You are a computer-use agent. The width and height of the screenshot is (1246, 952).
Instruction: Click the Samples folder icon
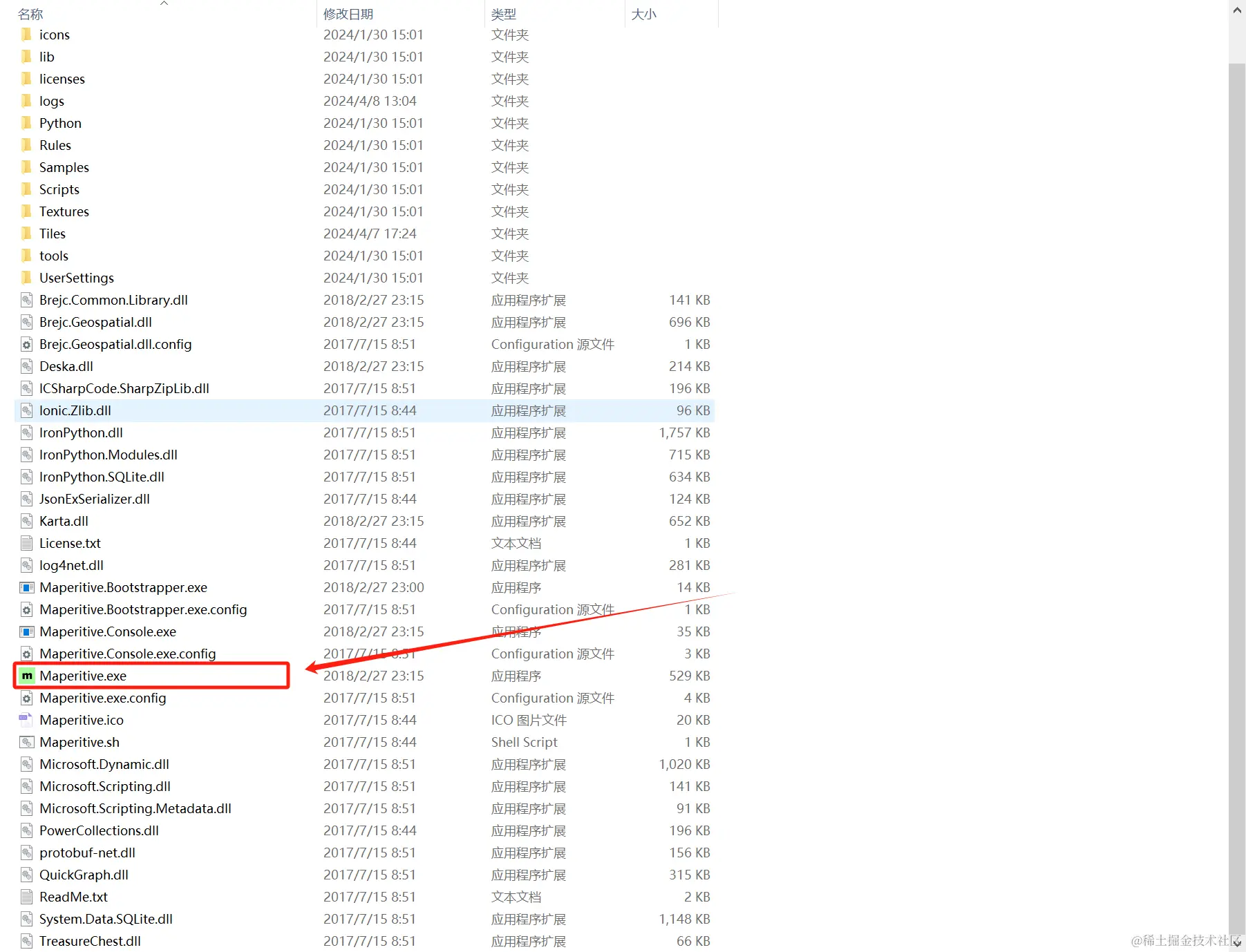point(26,167)
